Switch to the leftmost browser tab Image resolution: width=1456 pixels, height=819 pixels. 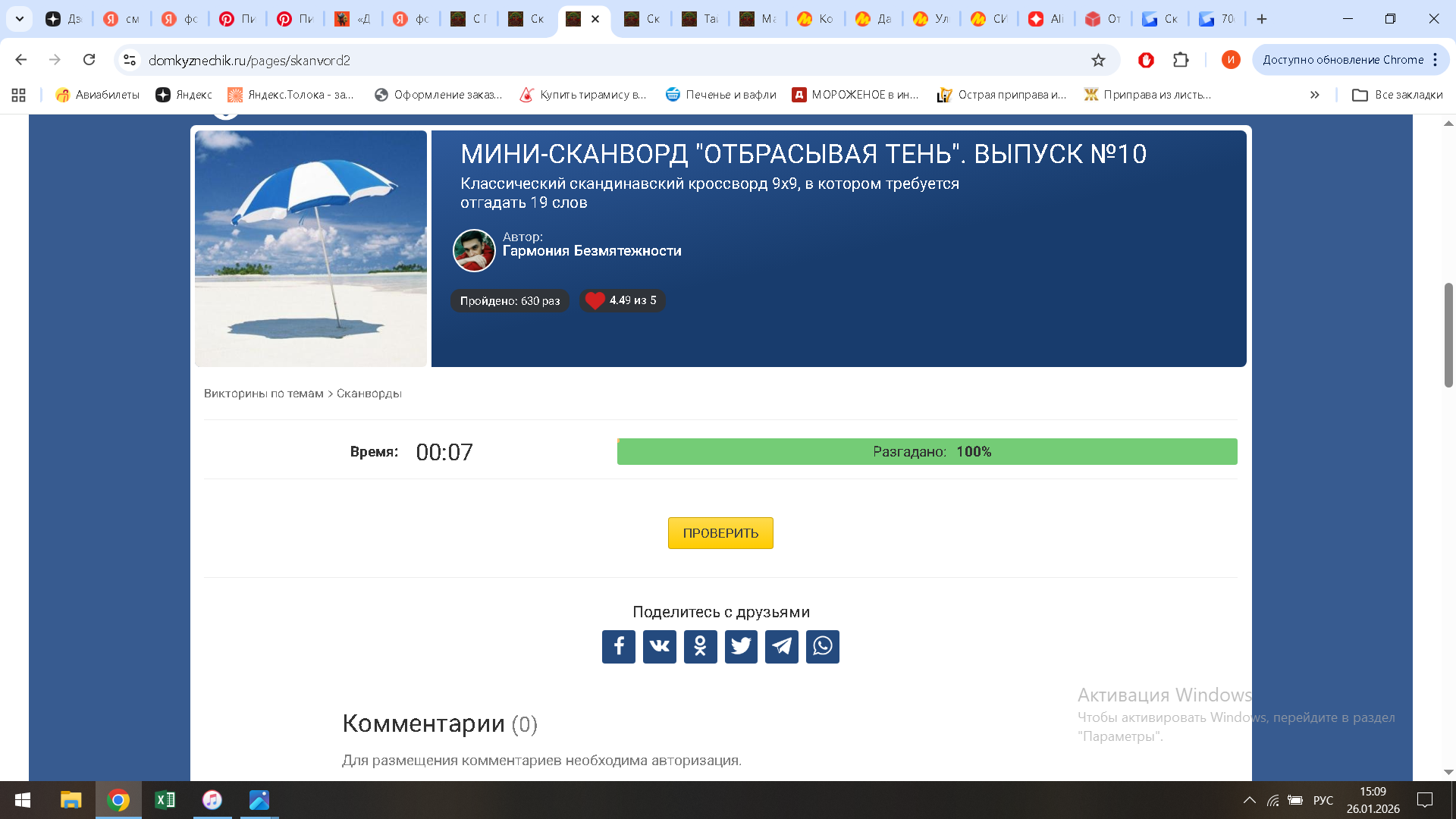coord(63,19)
